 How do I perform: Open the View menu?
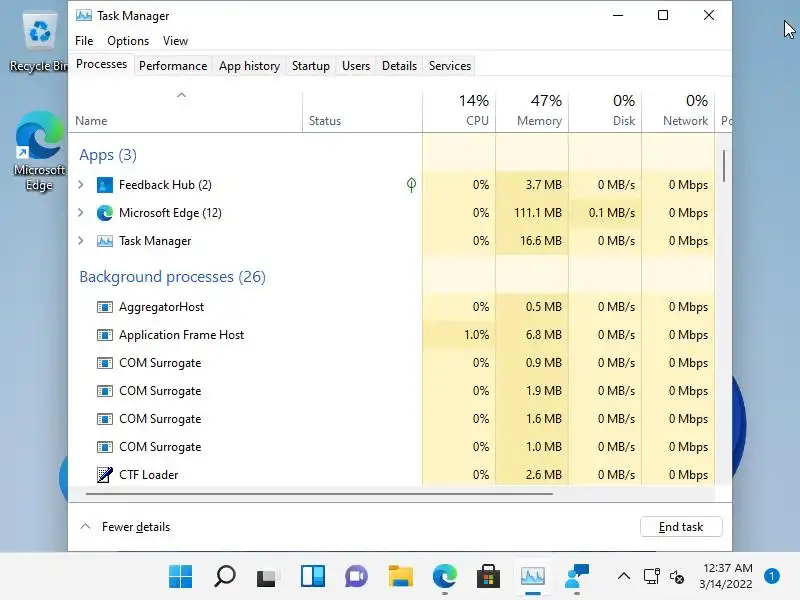(x=176, y=41)
